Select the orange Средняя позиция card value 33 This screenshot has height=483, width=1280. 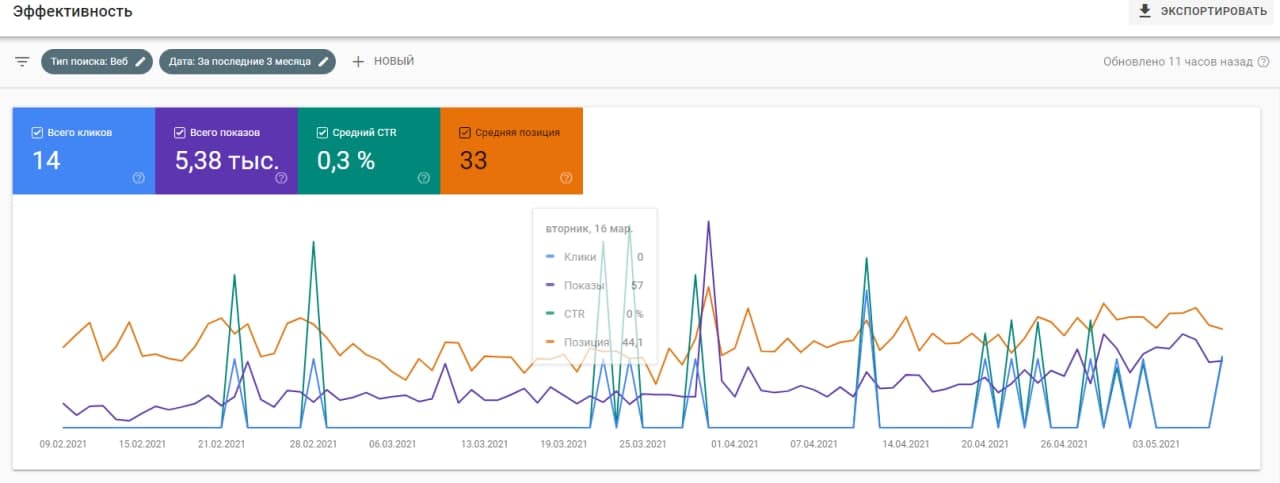point(474,160)
